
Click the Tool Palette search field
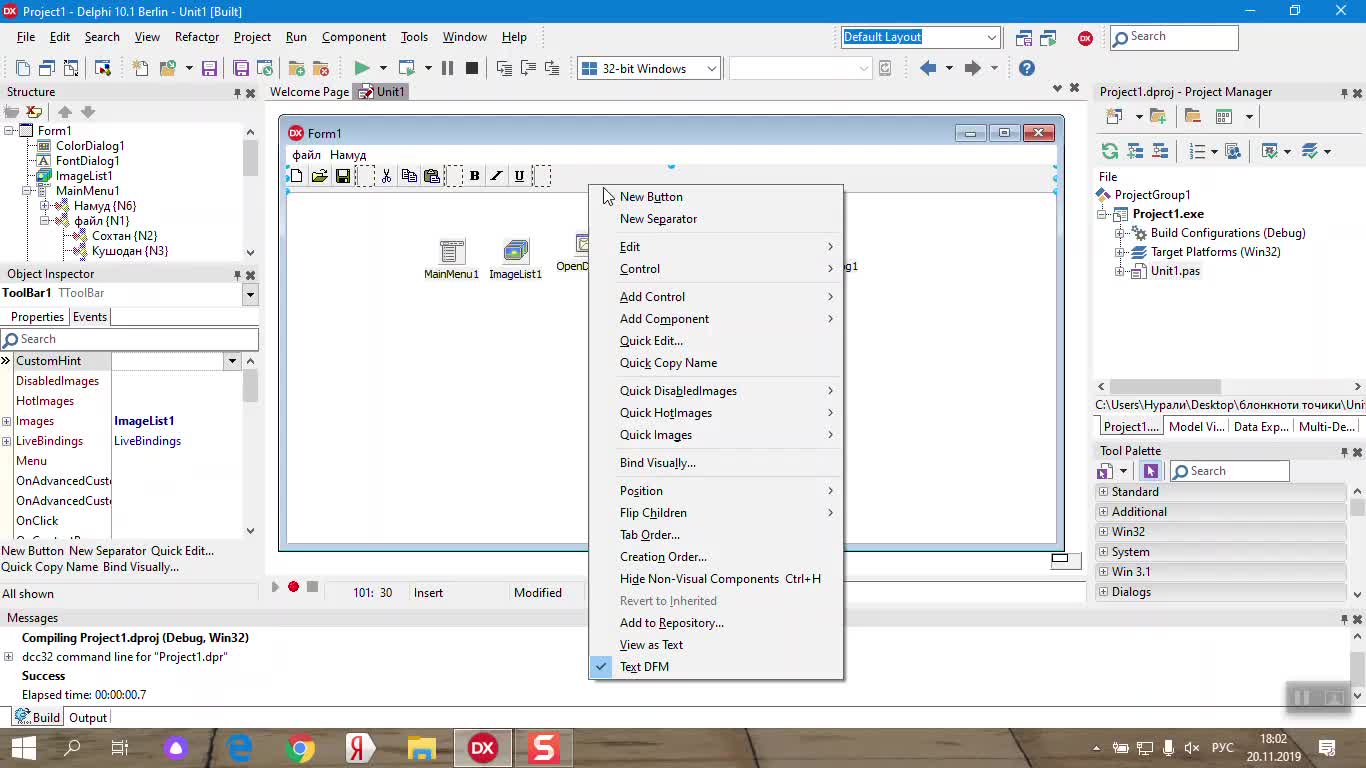click(x=1230, y=471)
